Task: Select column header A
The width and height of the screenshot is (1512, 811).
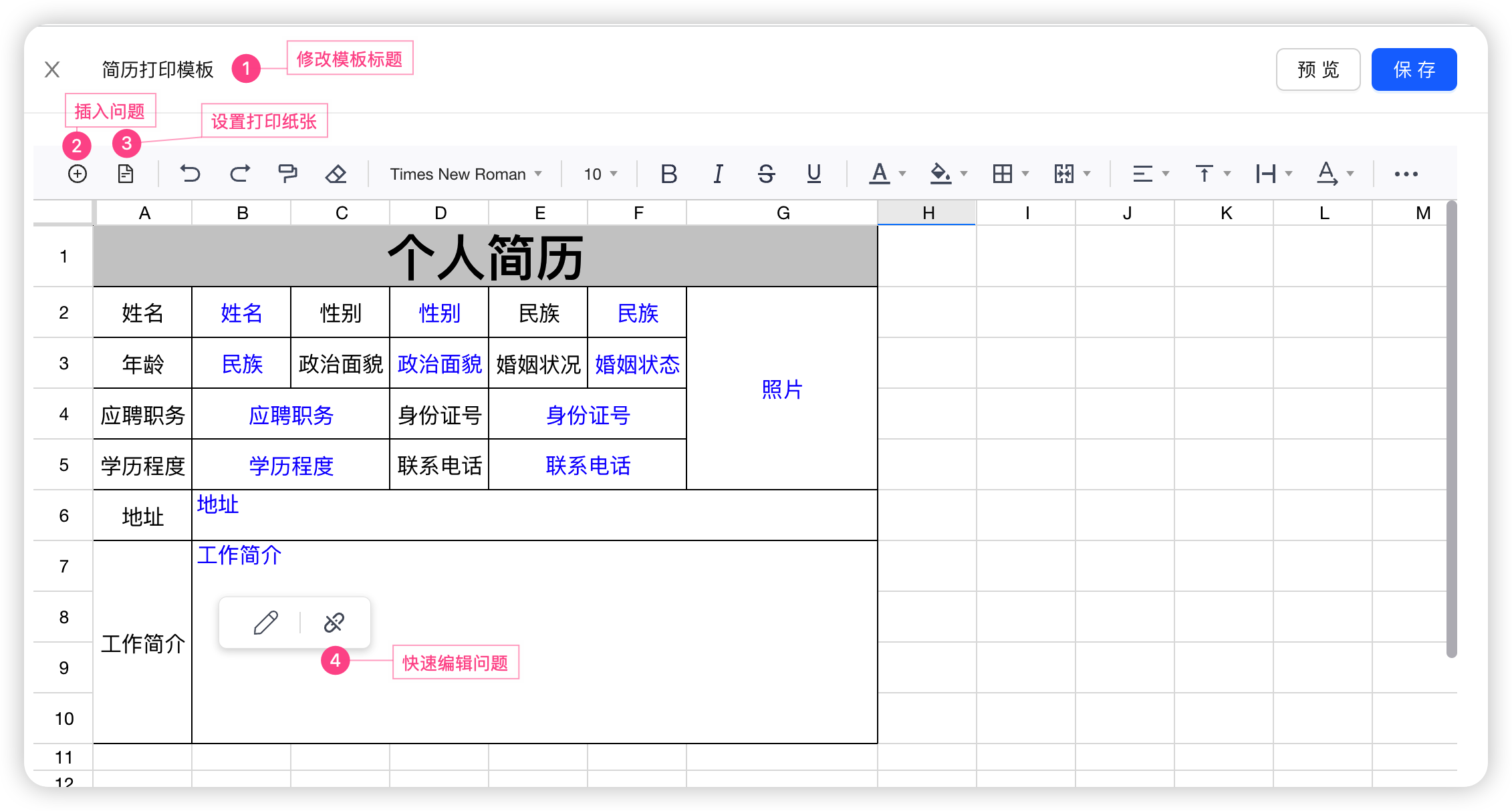Action: (143, 213)
